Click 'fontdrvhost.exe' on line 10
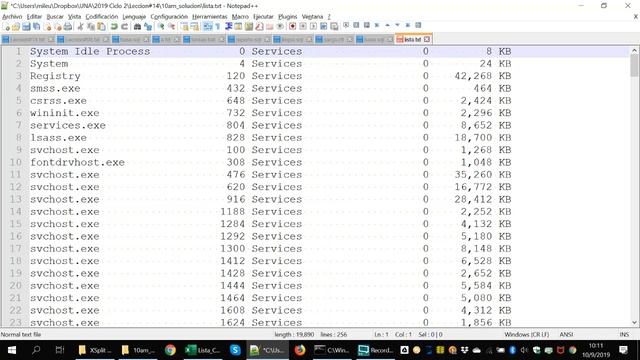The width and height of the screenshot is (640, 360). [77, 162]
